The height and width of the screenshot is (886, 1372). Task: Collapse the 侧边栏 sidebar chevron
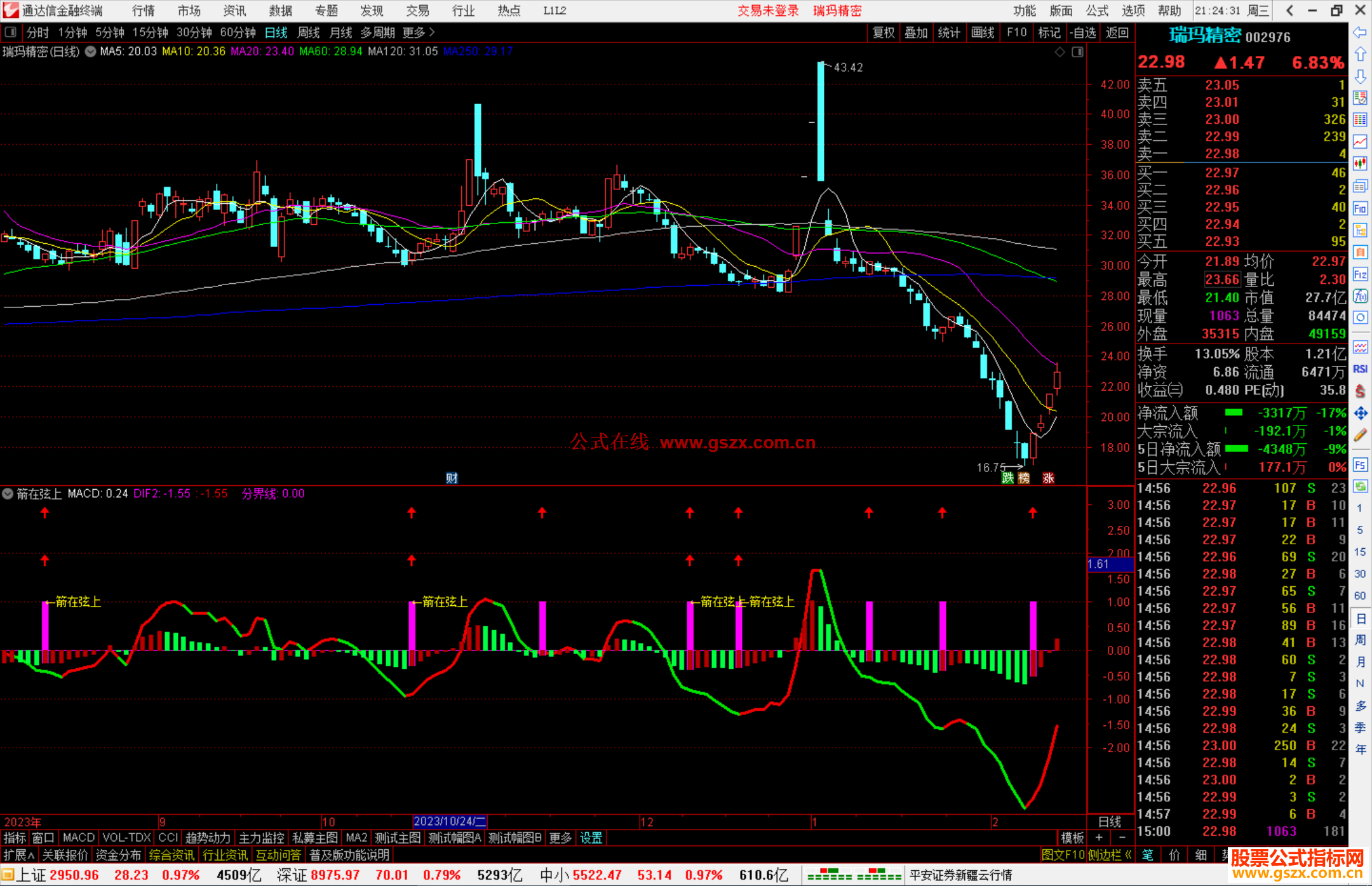[x=1127, y=855]
